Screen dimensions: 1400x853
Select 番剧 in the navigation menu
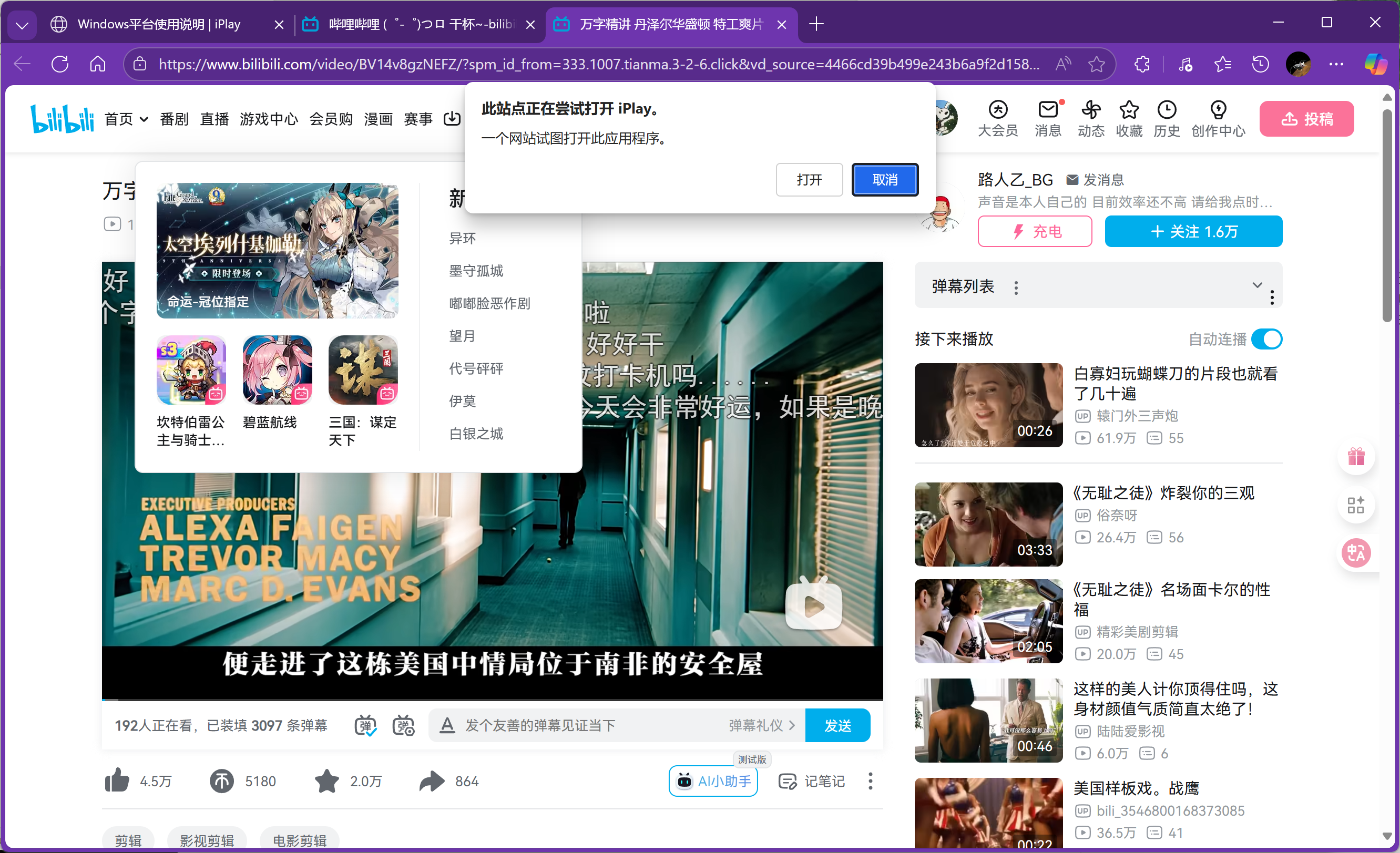(x=174, y=119)
